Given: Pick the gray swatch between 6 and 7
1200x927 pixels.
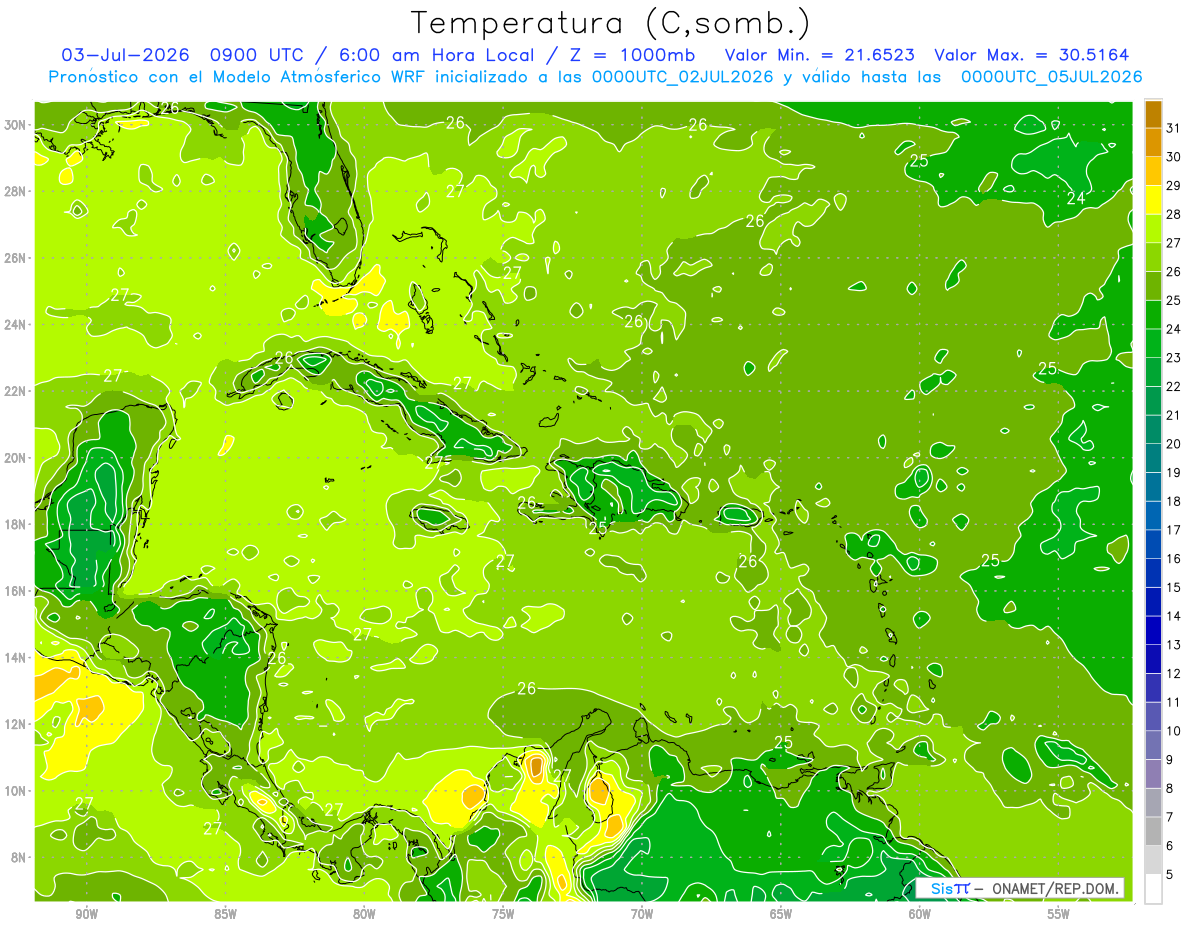Looking at the screenshot, I should tap(1153, 832).
